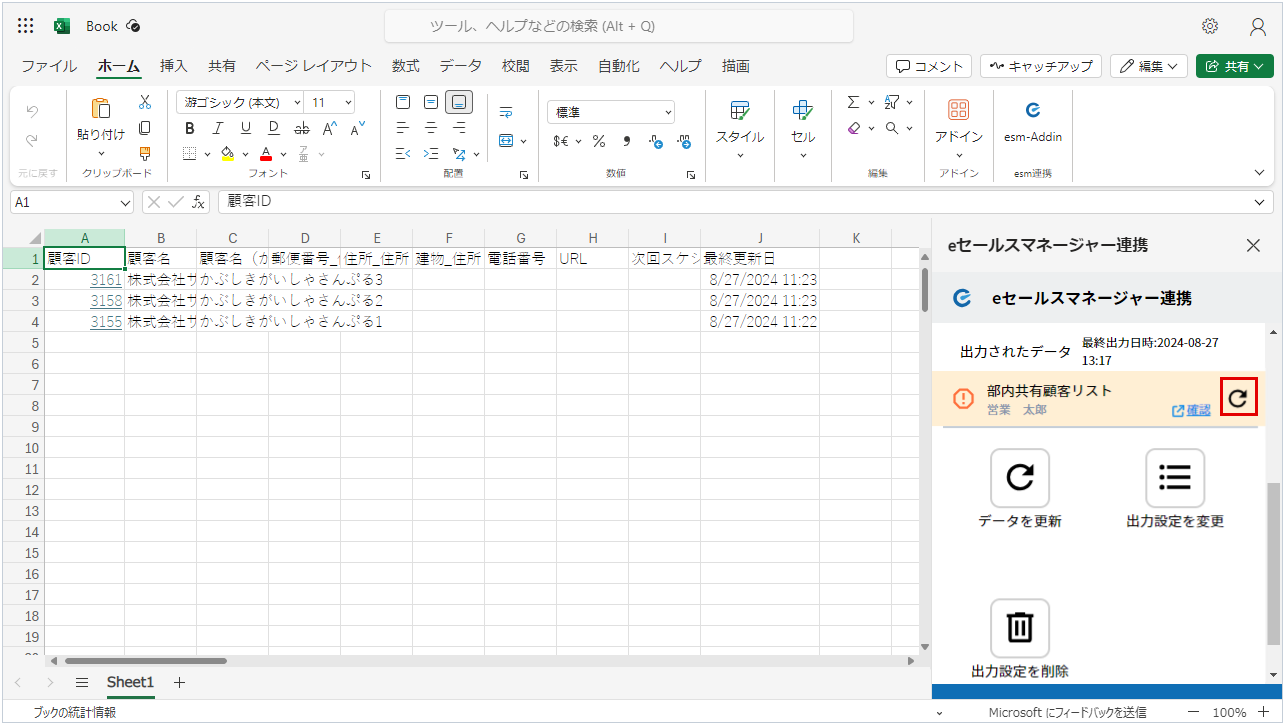Expand the Name Box dropdown arrow
The image size is (1284, 724).
[x=125, y=202]
